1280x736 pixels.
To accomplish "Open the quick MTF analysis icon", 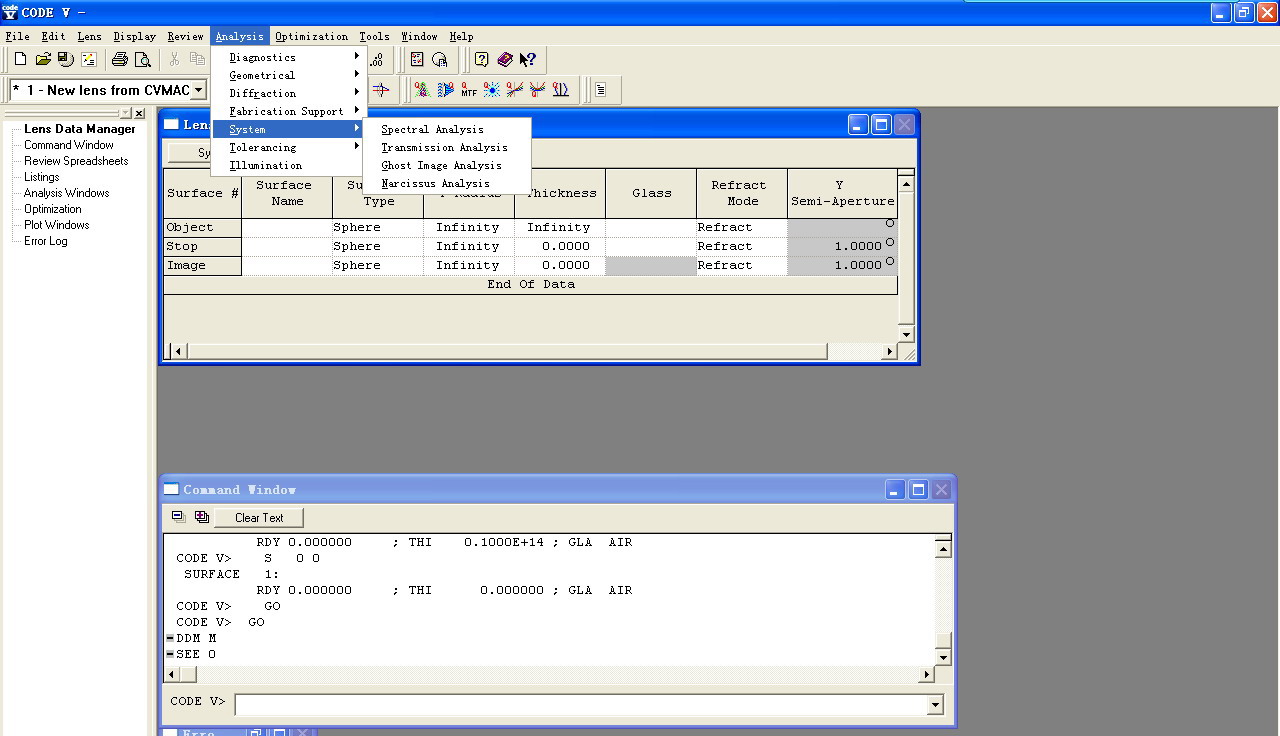I will pos(469,90).
